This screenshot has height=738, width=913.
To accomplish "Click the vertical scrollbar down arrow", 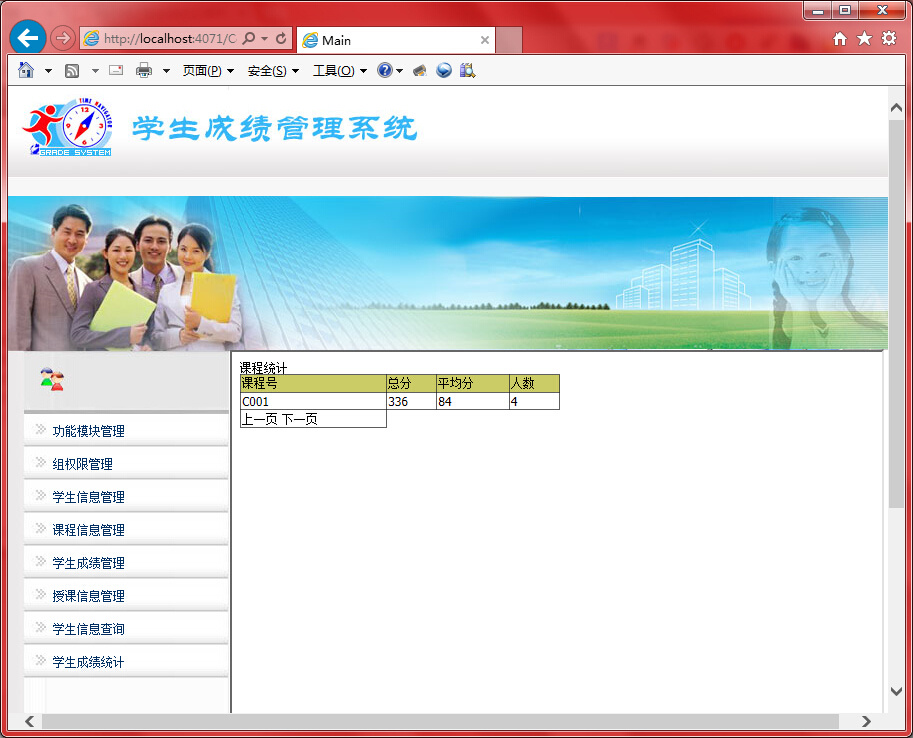I will (897, 691).
